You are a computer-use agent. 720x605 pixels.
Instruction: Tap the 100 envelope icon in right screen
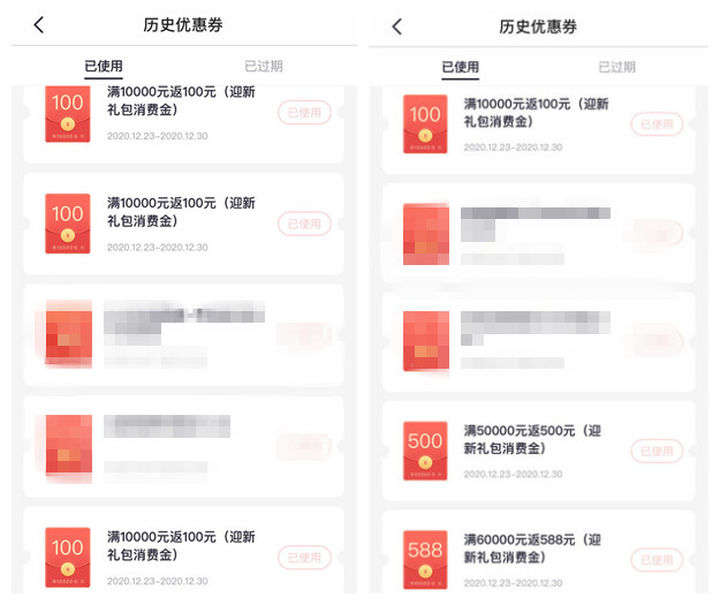425,124
